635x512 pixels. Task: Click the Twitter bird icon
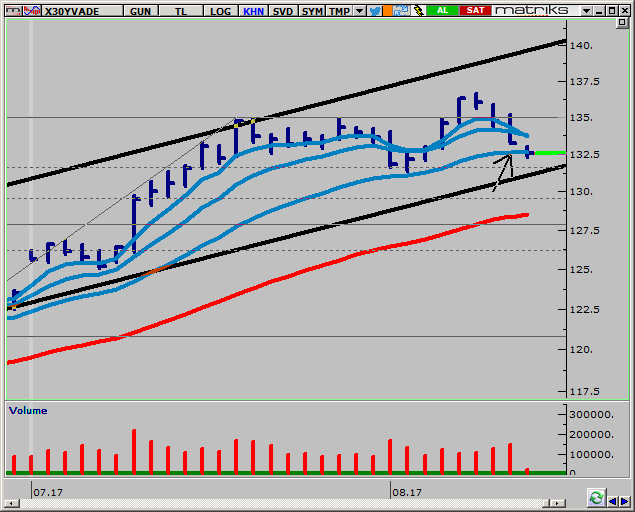375,11
